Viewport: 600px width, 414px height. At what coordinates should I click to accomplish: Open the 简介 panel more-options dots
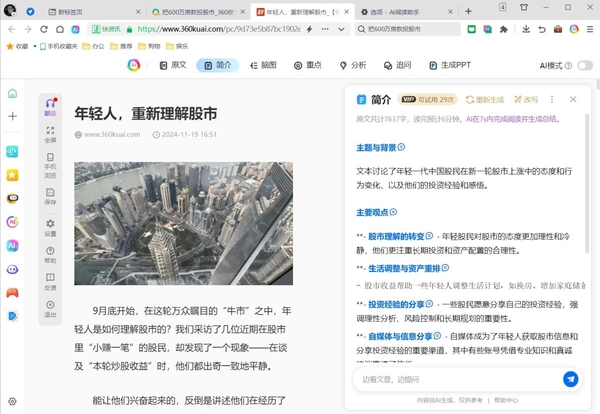point(552,99)
